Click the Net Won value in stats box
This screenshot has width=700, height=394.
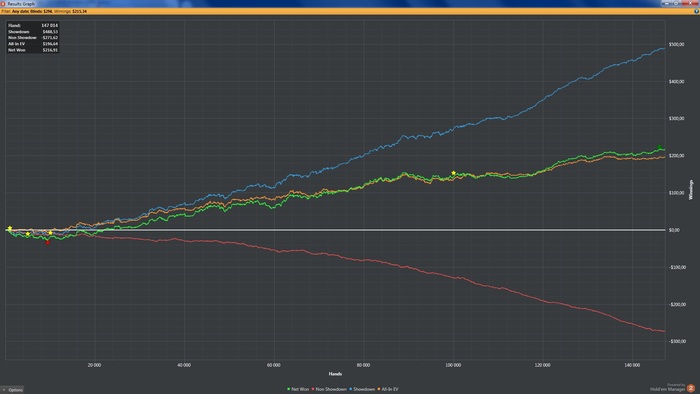click(50, 50)
